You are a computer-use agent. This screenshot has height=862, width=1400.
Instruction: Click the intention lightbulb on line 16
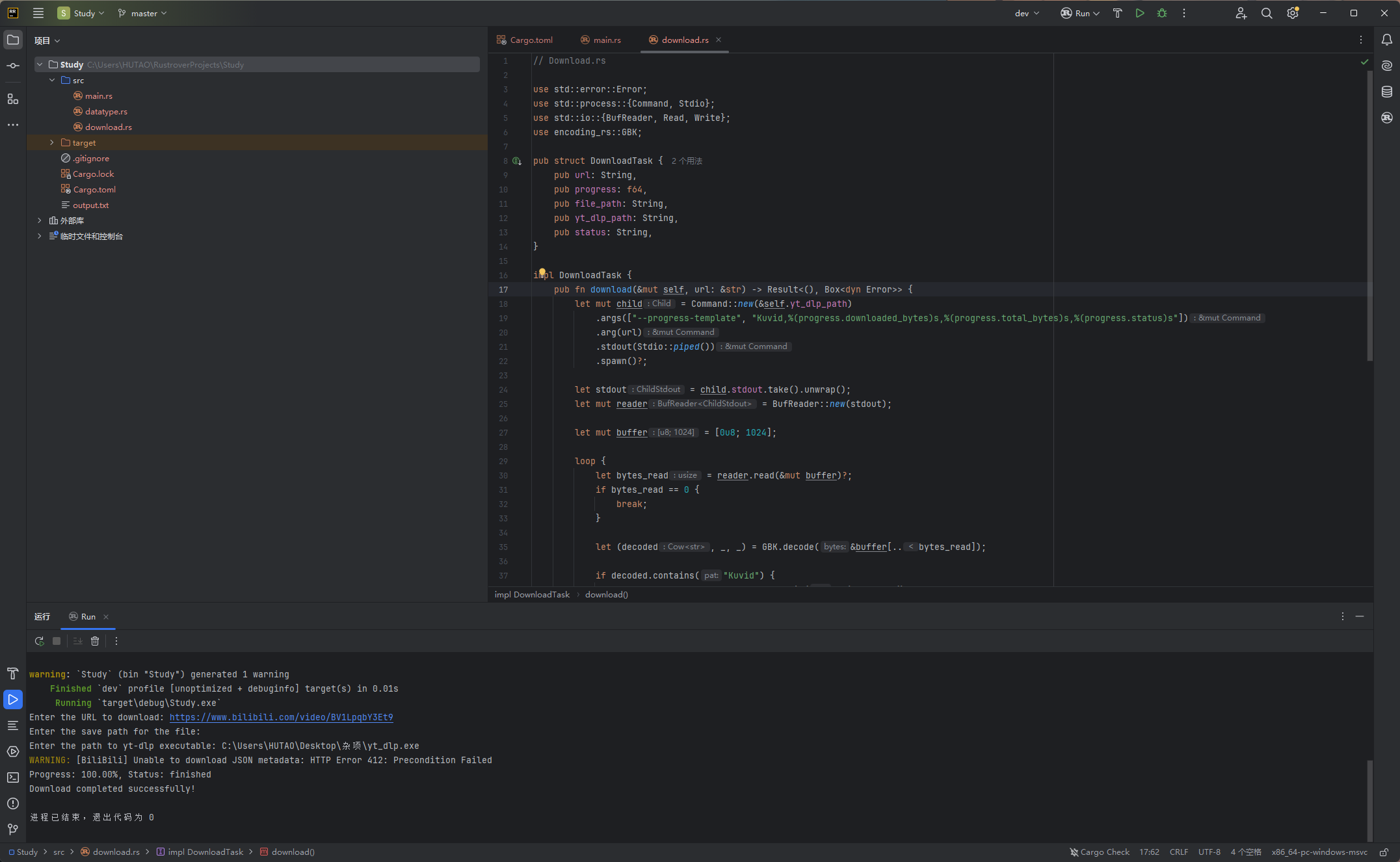542,272
